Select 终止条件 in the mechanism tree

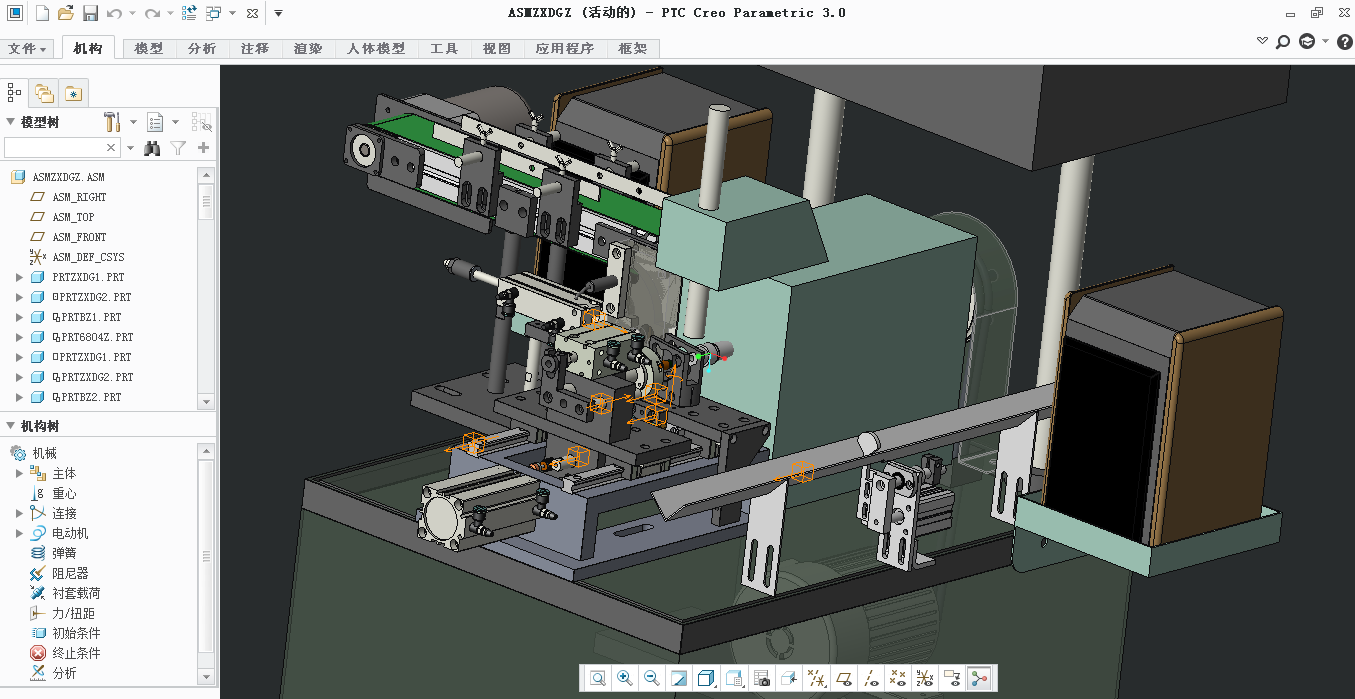click(x=76, y=653)
